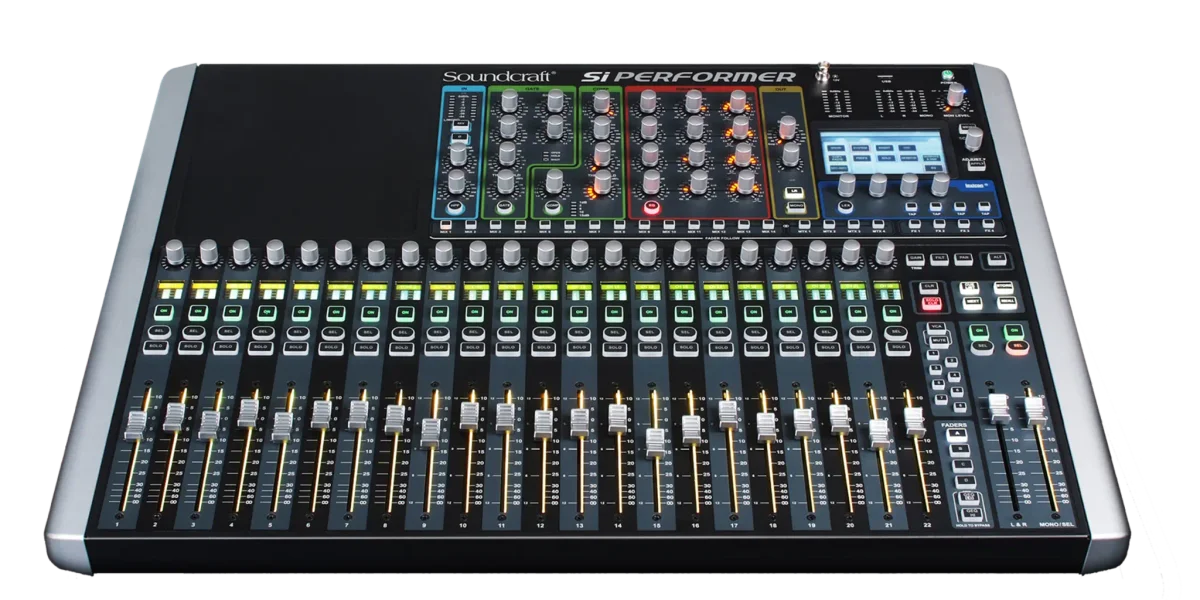The image size is (1200, 600).
Task: Select the MTX 4 matrix button
Action: (x=877, y=226)
